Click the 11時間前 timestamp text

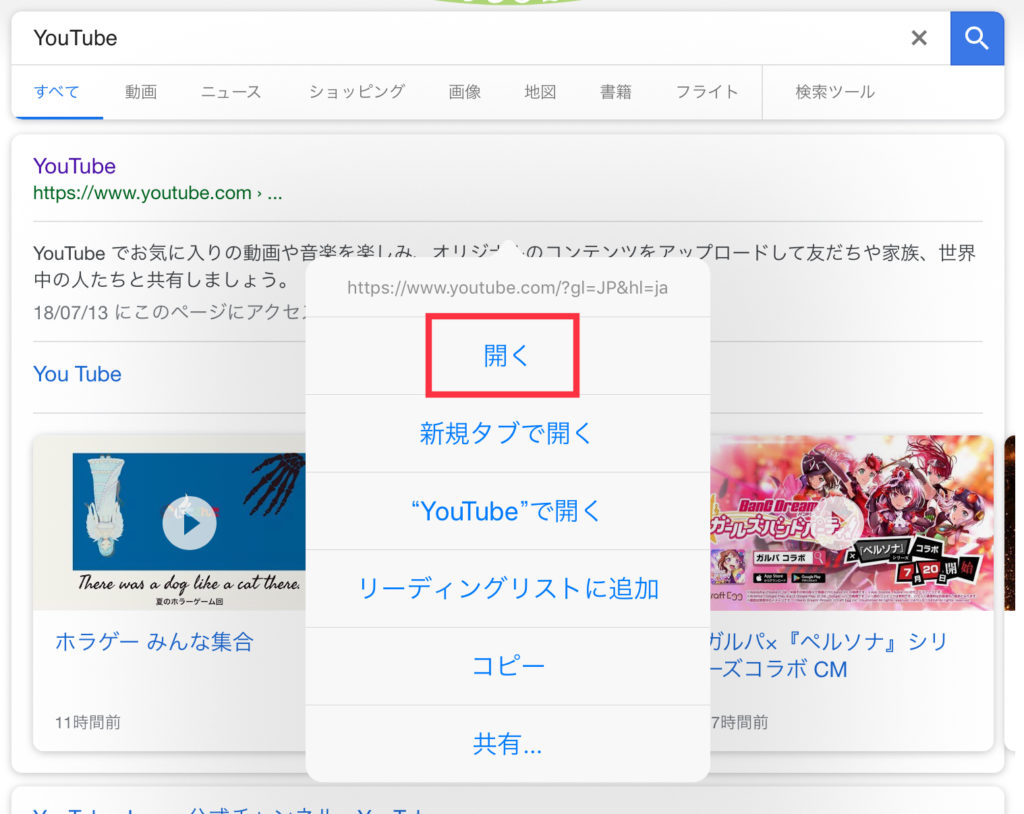[x=88, y=722]
